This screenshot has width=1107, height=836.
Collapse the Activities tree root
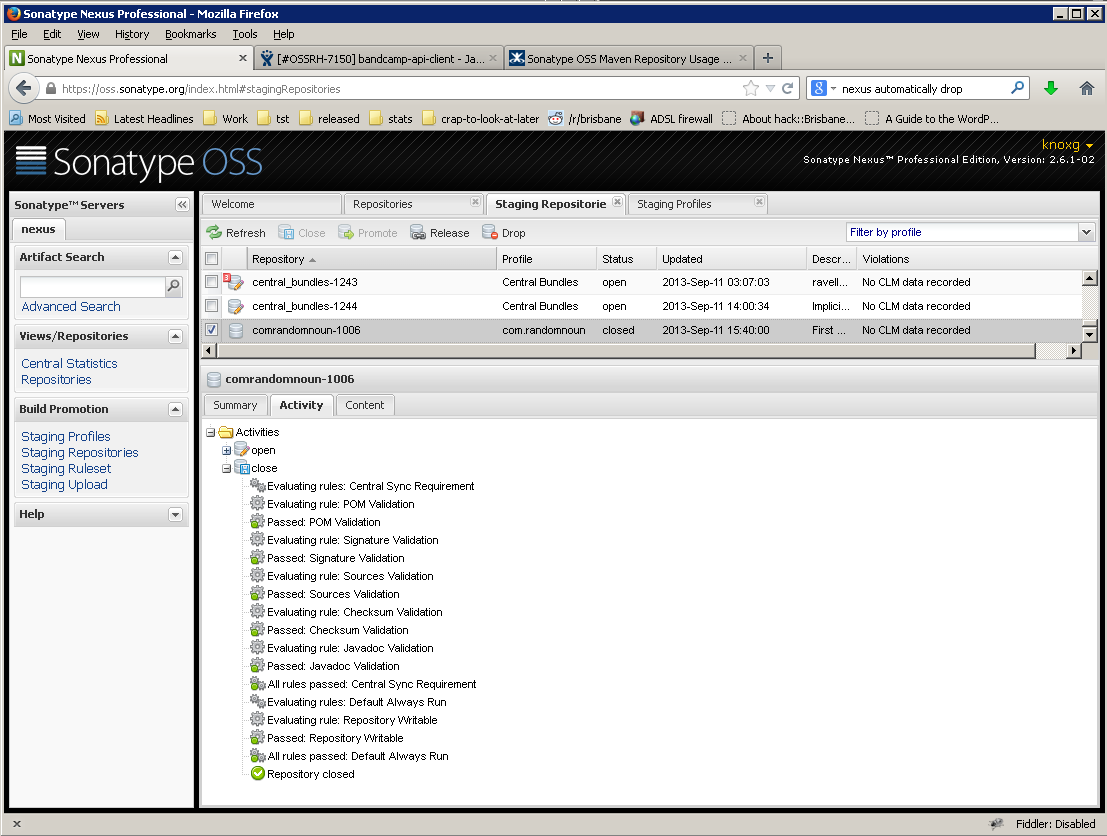click(210, 432)
